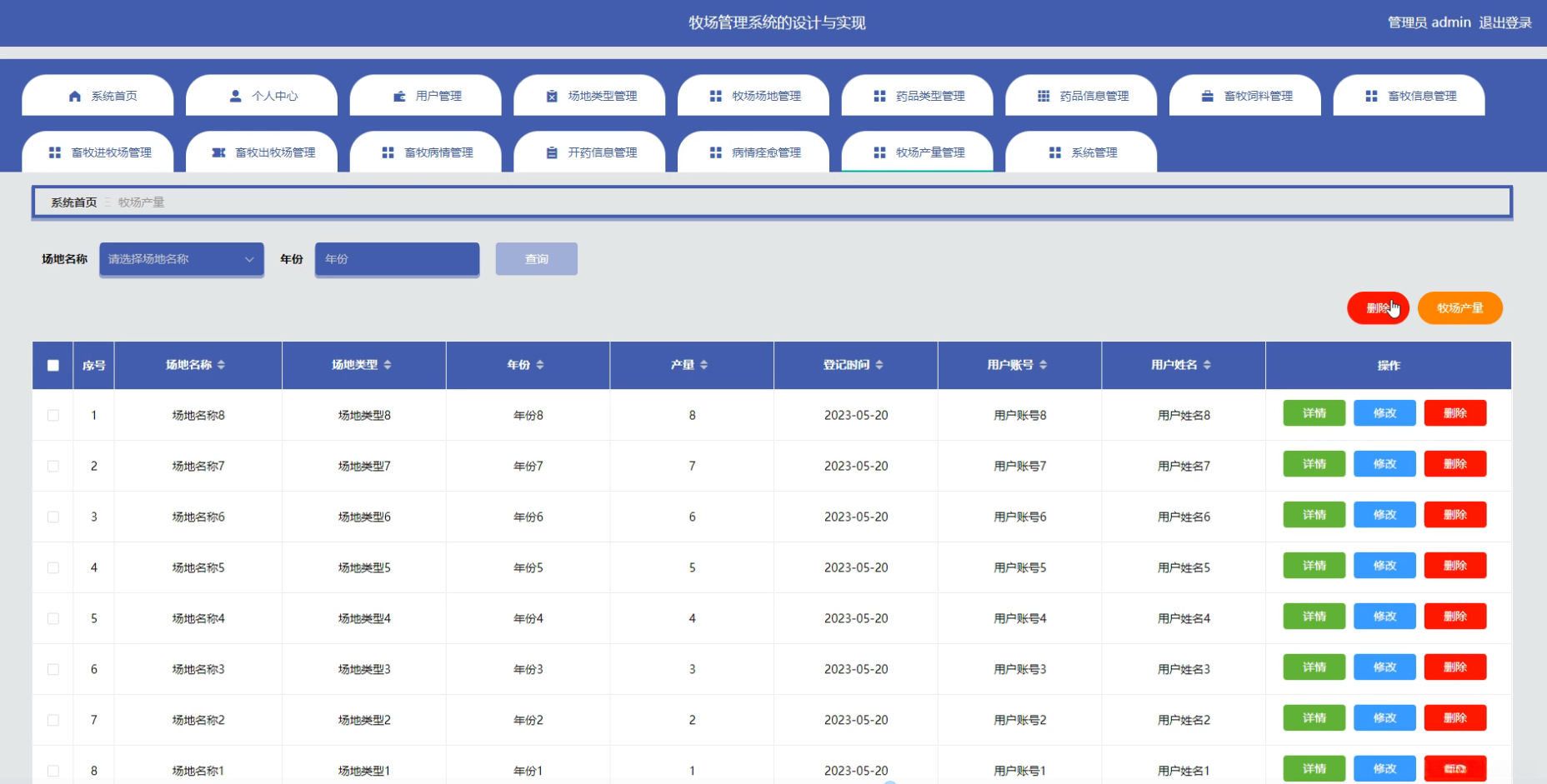This screenshot has height=784, width=1547.
Task: Check the checkbox for row 场地名称8
Action: point(53,416)
